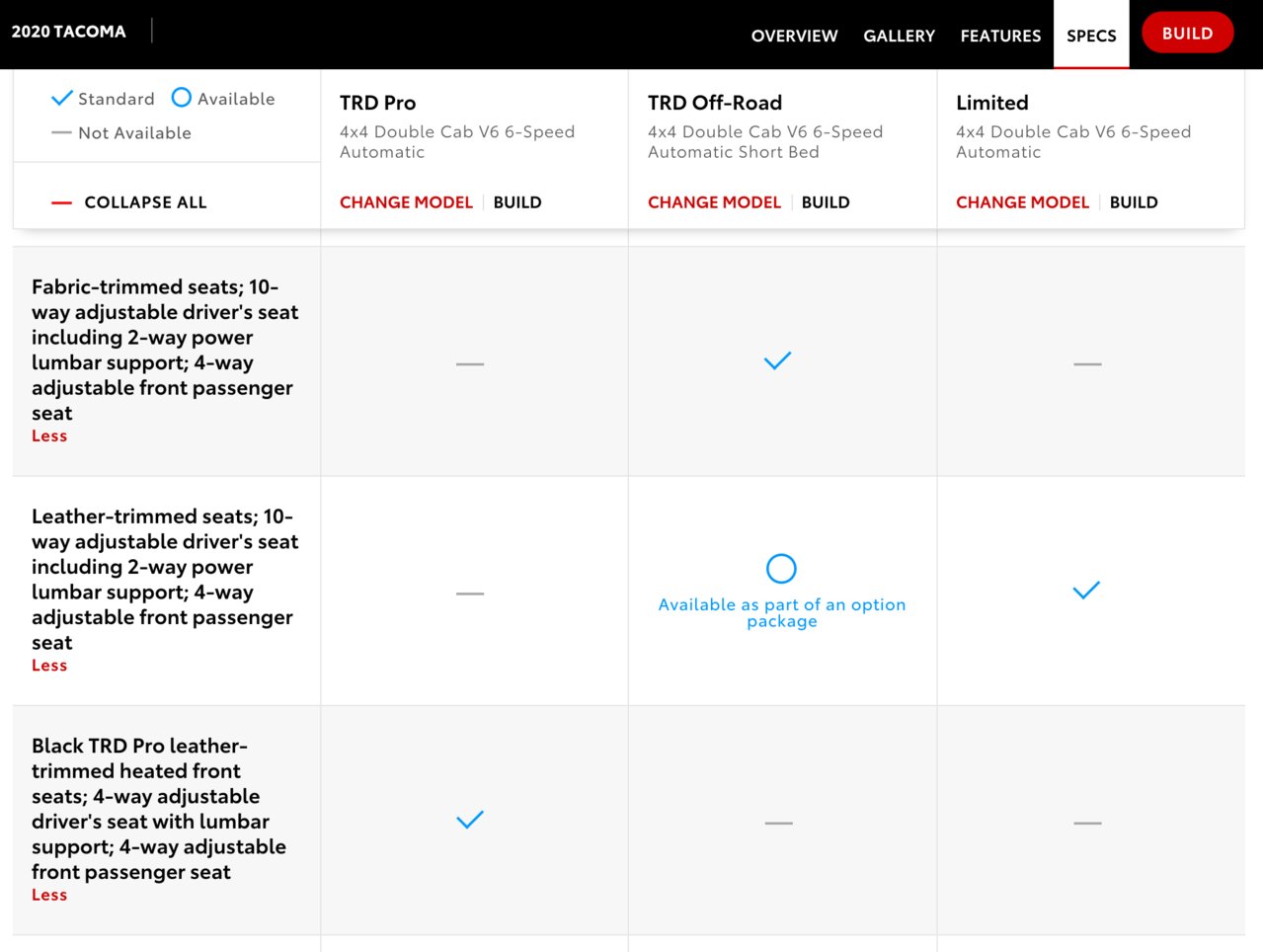
Task: Click the red Build button
Action: tap(1187, 33)
